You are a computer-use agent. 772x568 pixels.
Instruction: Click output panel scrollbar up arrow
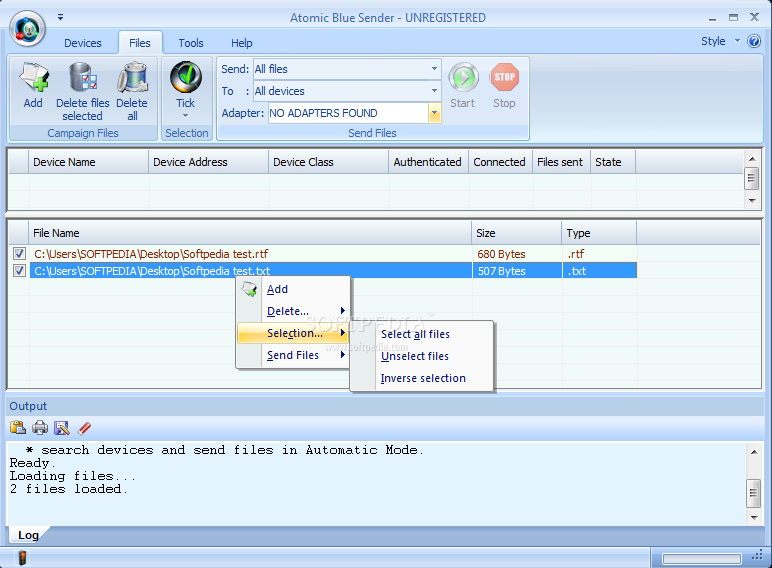point(753,451)
